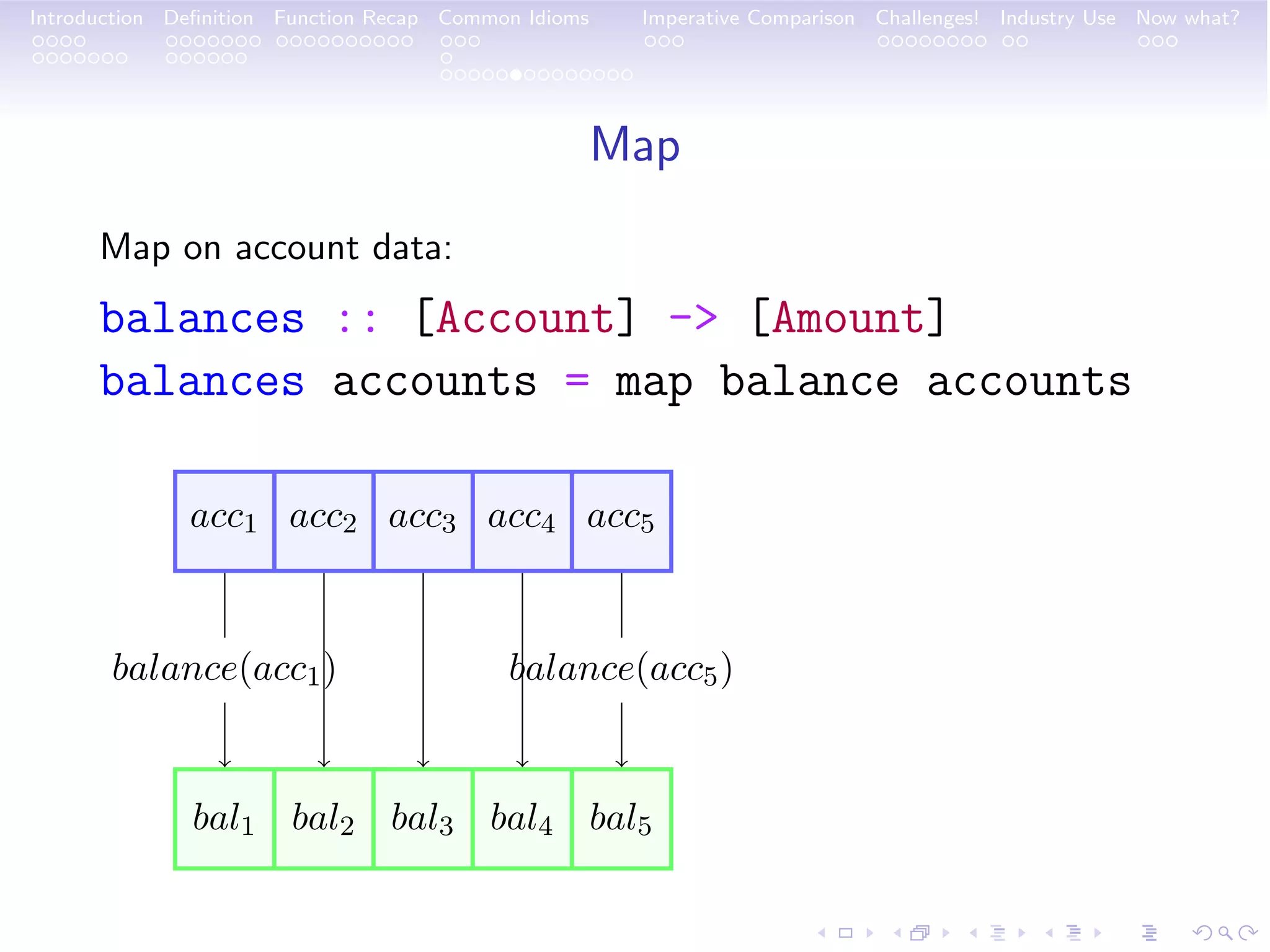Select first slide dot under Challenges!
The height and width of the screenshot is (952, 1270).
[884, 42]
